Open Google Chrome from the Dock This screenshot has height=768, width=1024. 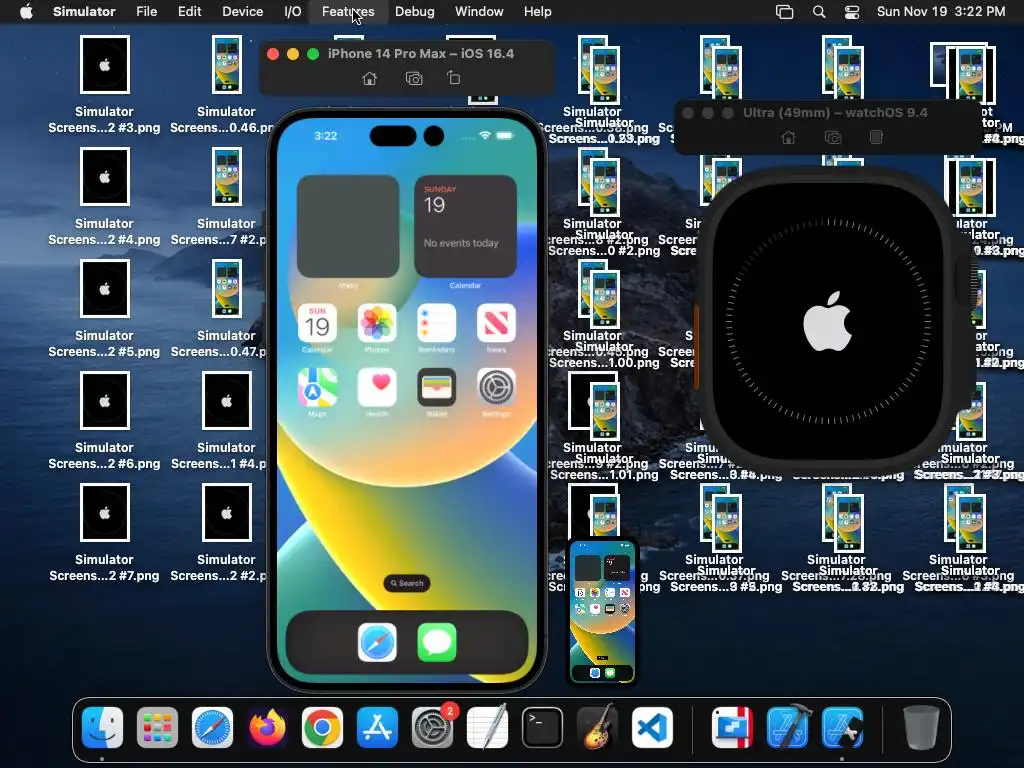pyautogui.click(x=322, y=727)
